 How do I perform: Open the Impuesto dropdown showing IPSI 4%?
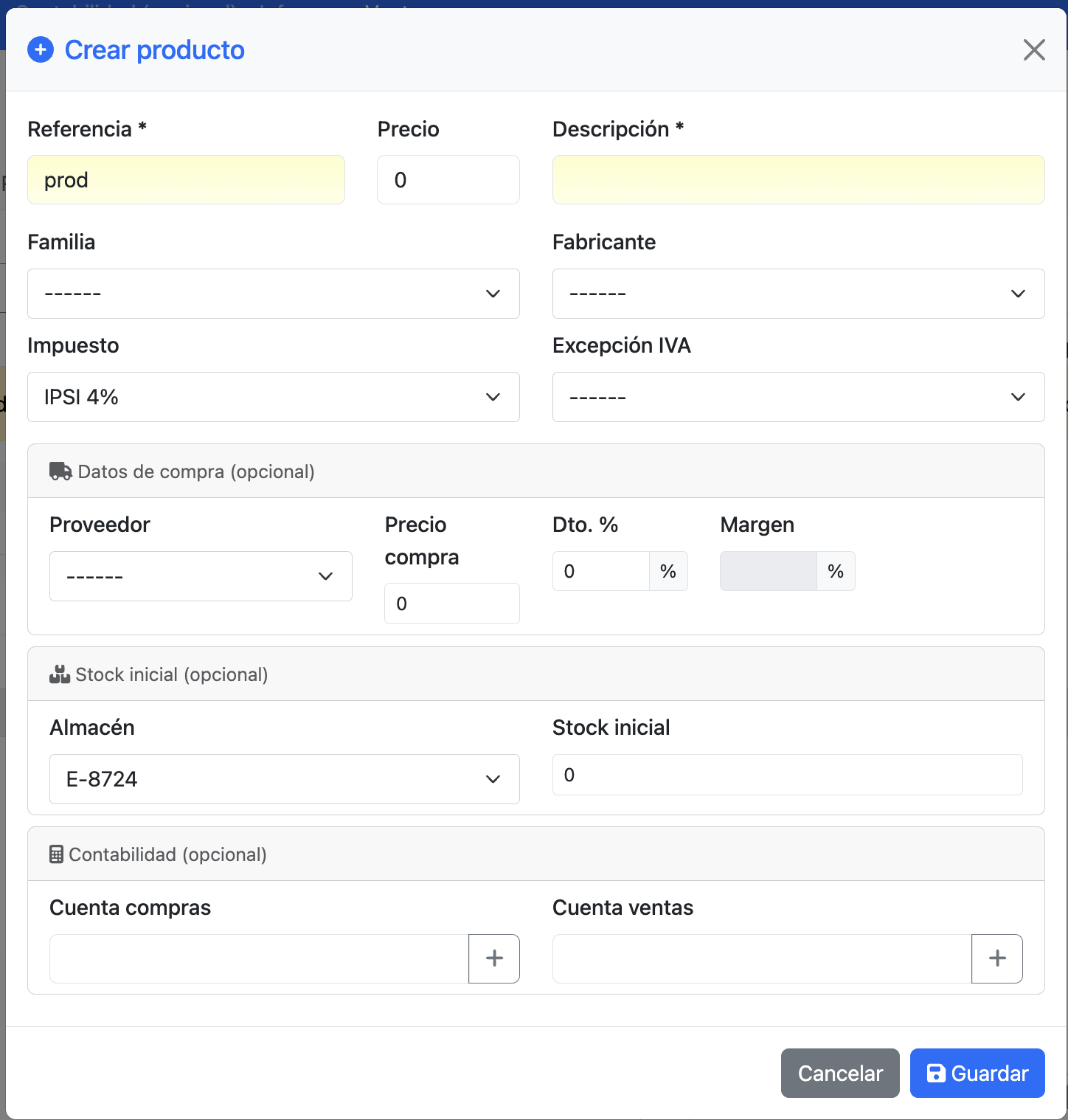pos(273,397)
